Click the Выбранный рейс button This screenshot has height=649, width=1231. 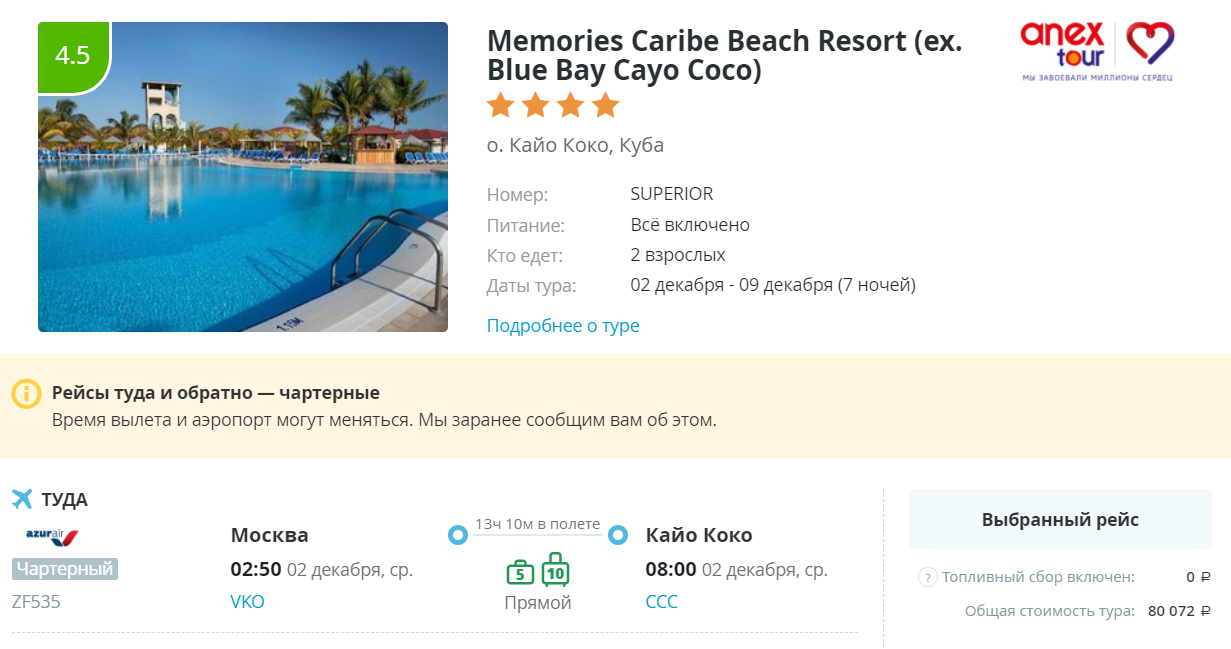tap(1060, 519)
